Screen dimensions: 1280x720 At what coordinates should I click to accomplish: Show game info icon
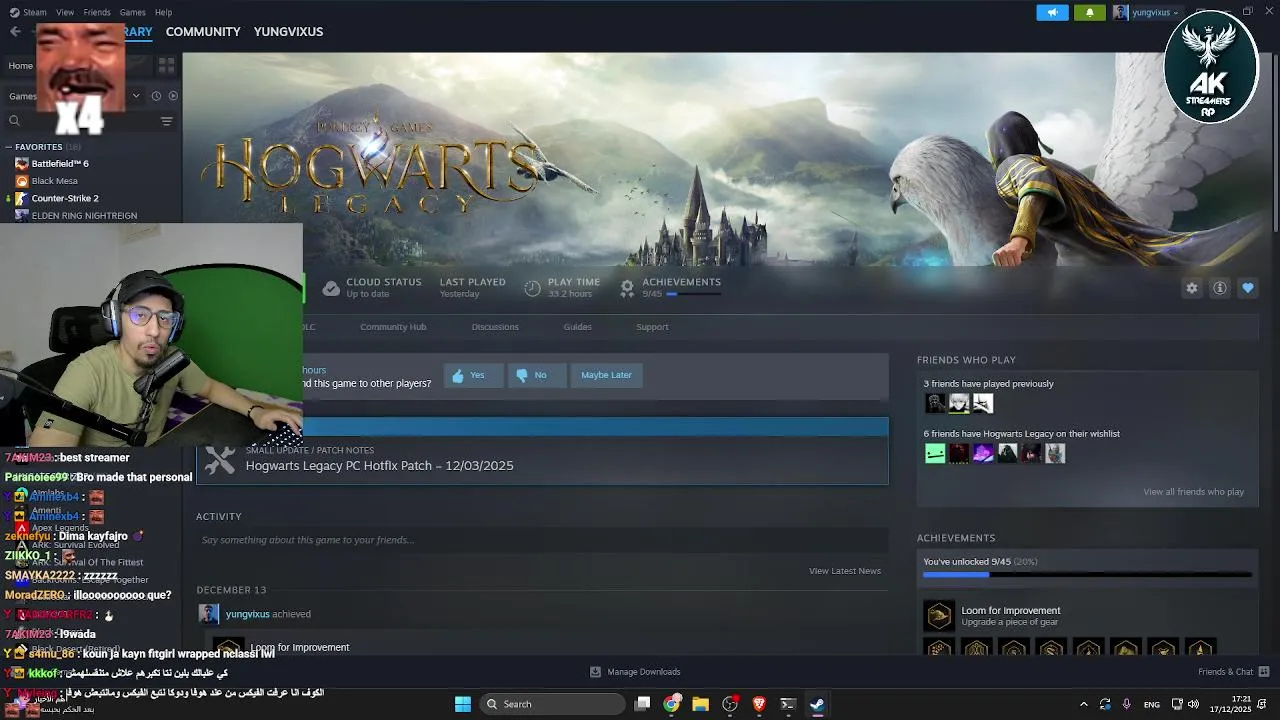(1220, 288)
